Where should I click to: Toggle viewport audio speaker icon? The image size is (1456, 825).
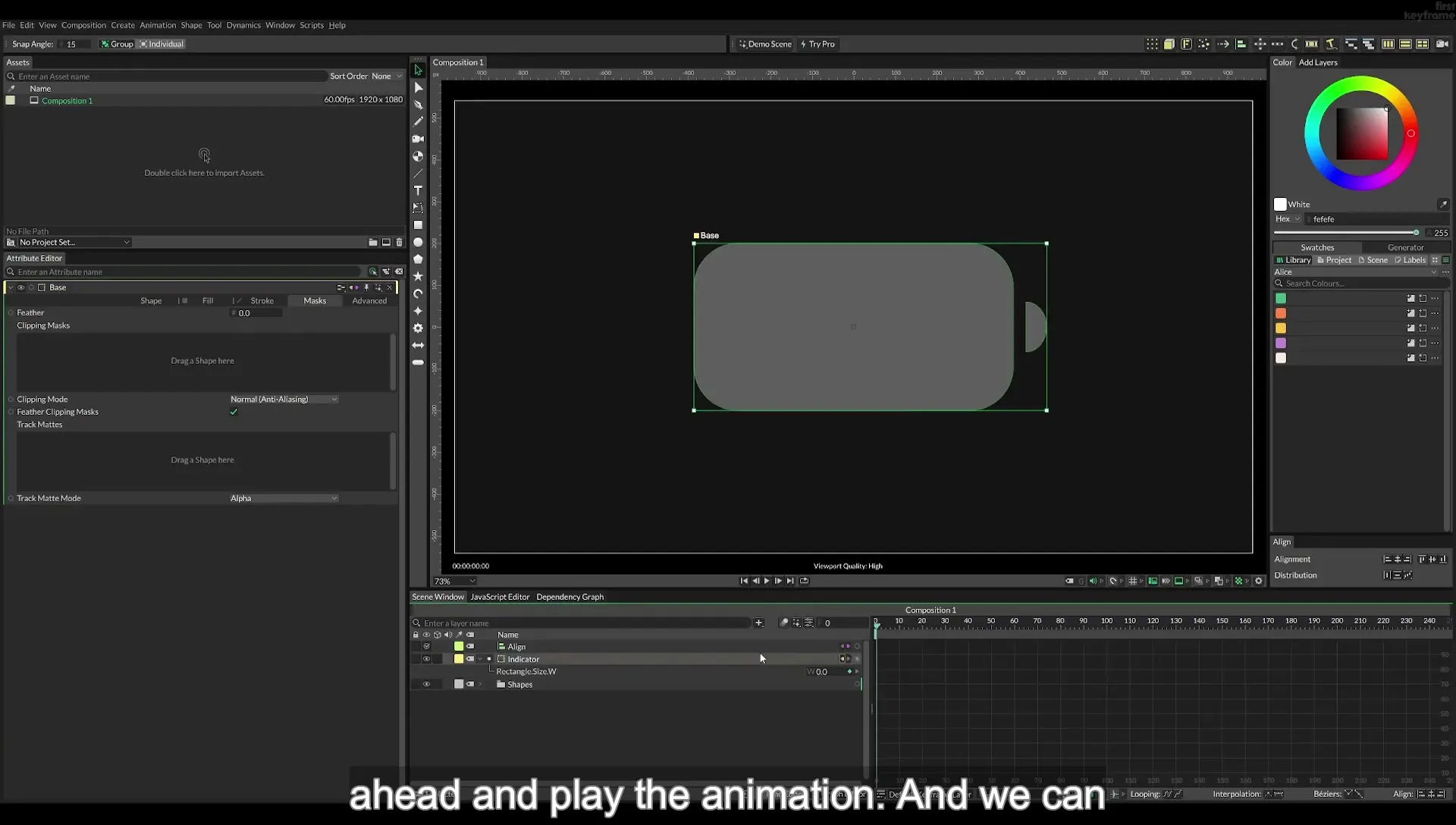coord(1093,581)
